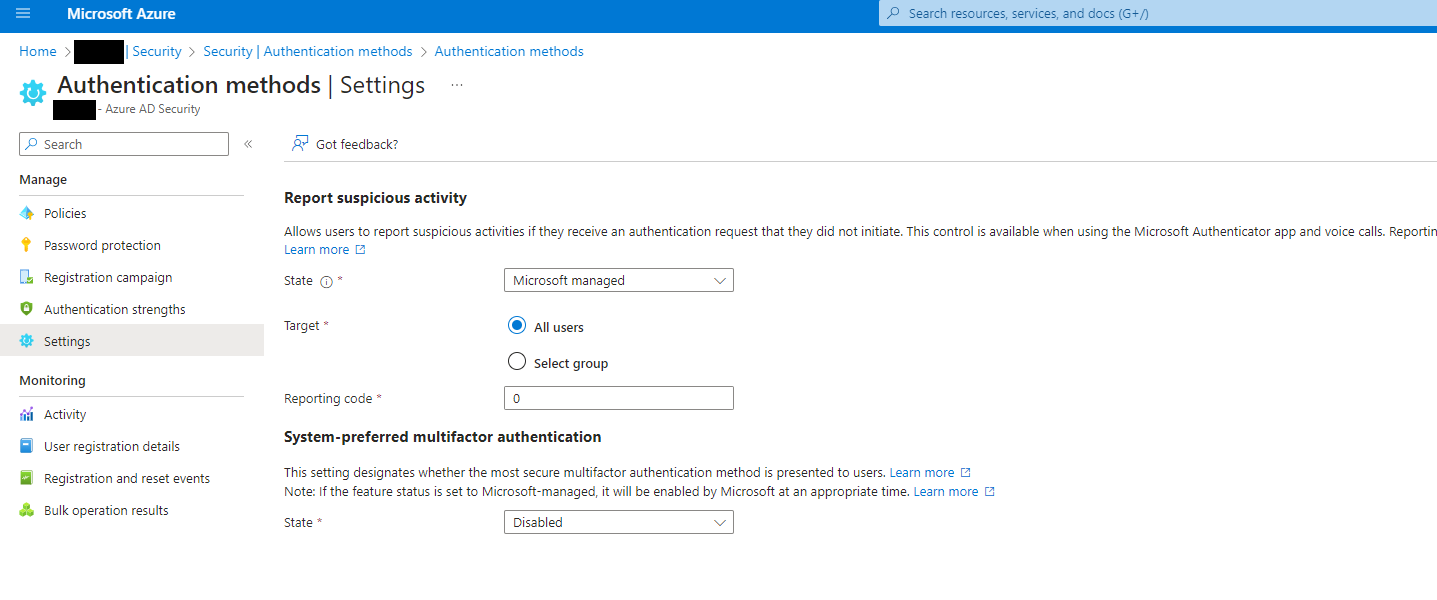The image size is (1437, 600).
Task: Open Security breadcrumb link
Action: [x=157, y=51]
